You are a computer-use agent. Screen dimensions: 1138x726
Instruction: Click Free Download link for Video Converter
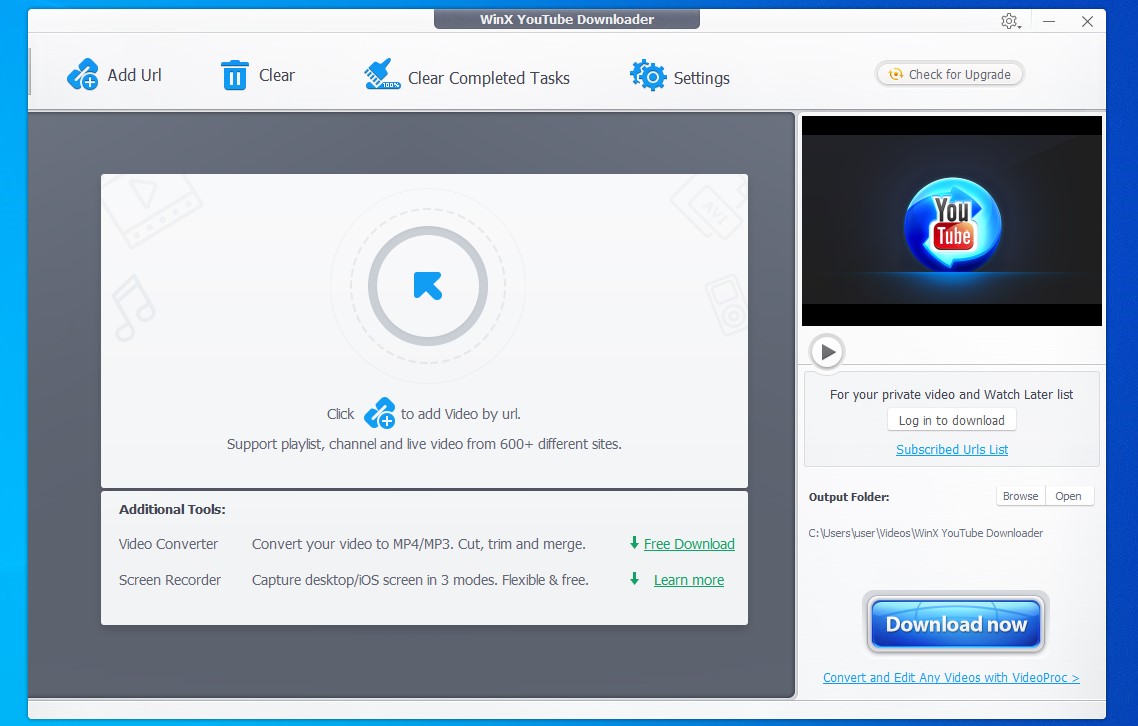point(689,544)
